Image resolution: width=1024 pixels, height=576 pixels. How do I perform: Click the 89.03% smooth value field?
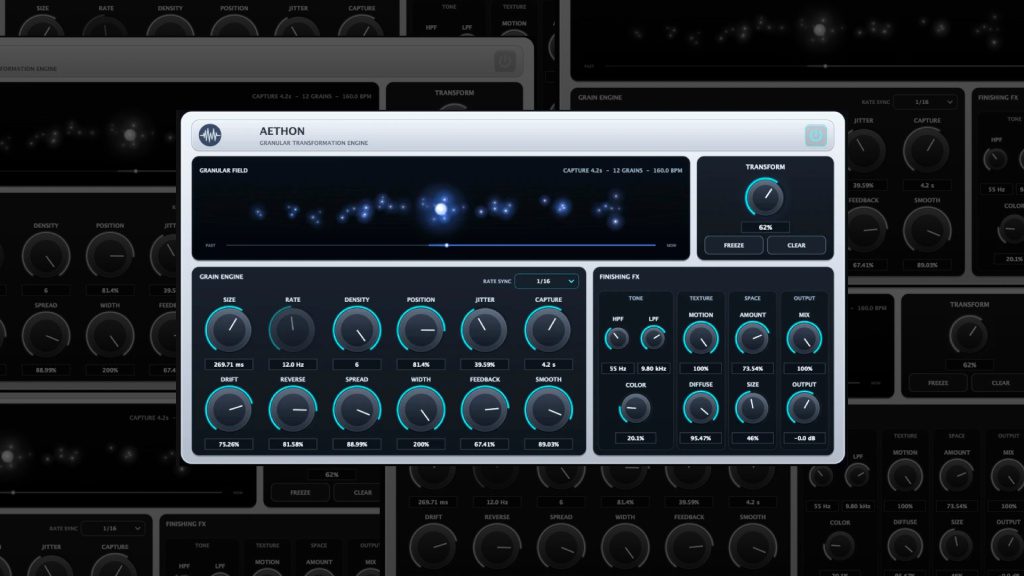click(548, 444)
